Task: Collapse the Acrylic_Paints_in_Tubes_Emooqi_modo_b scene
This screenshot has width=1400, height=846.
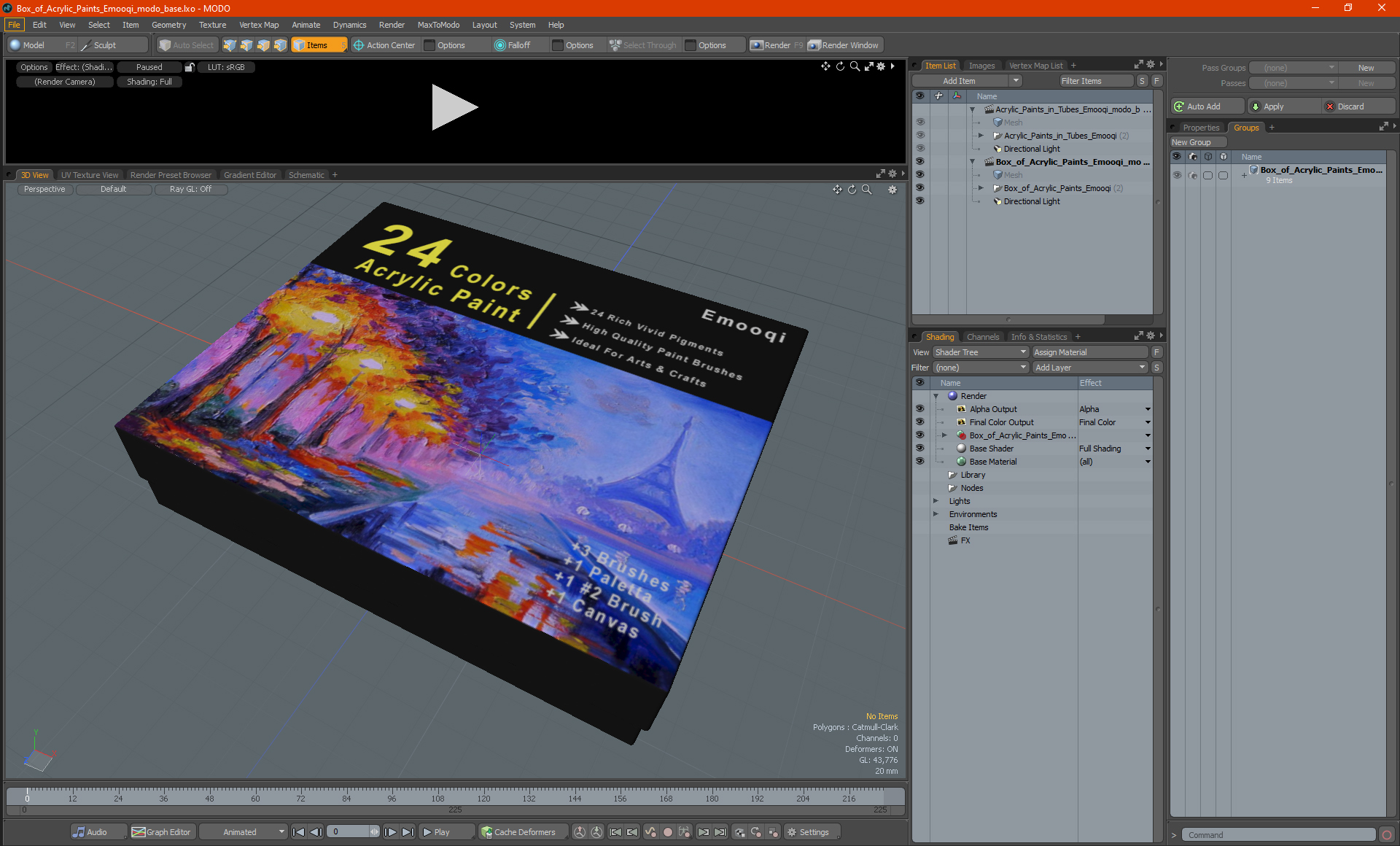Action: 972,109
